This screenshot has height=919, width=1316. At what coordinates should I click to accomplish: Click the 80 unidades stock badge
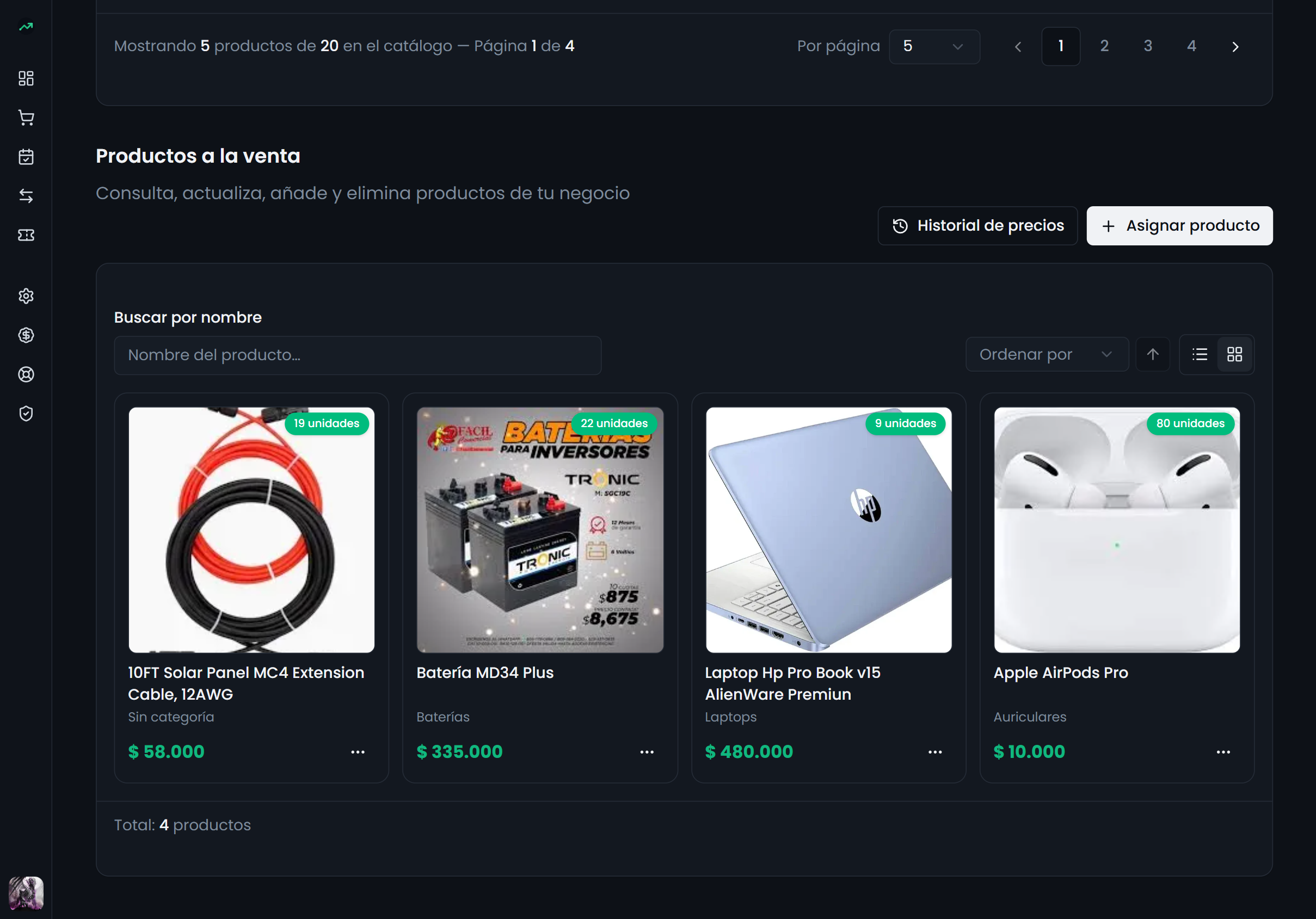pyautogui.click(x=1190, y=423)
